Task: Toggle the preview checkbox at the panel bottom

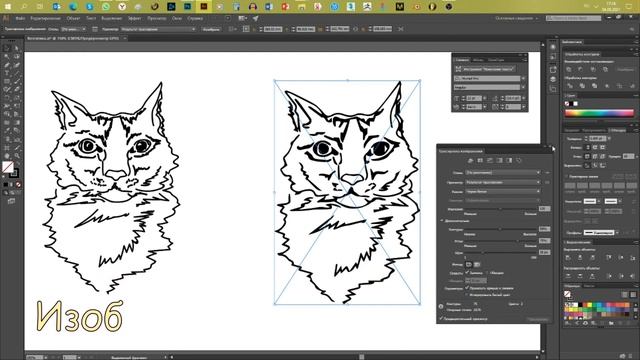Action: 441,318
